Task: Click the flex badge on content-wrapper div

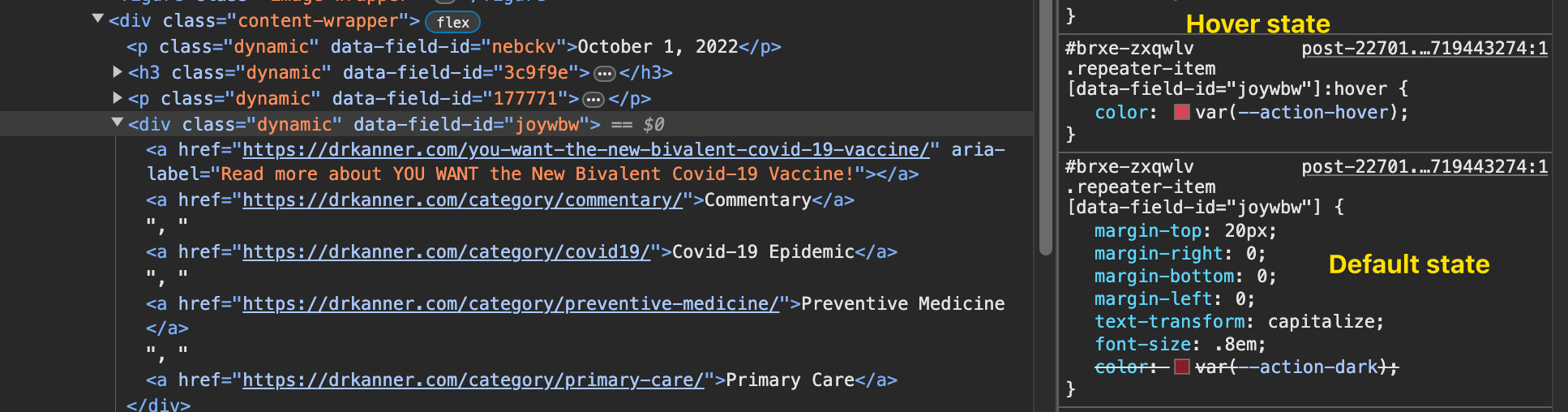Action: coord(452,22)
